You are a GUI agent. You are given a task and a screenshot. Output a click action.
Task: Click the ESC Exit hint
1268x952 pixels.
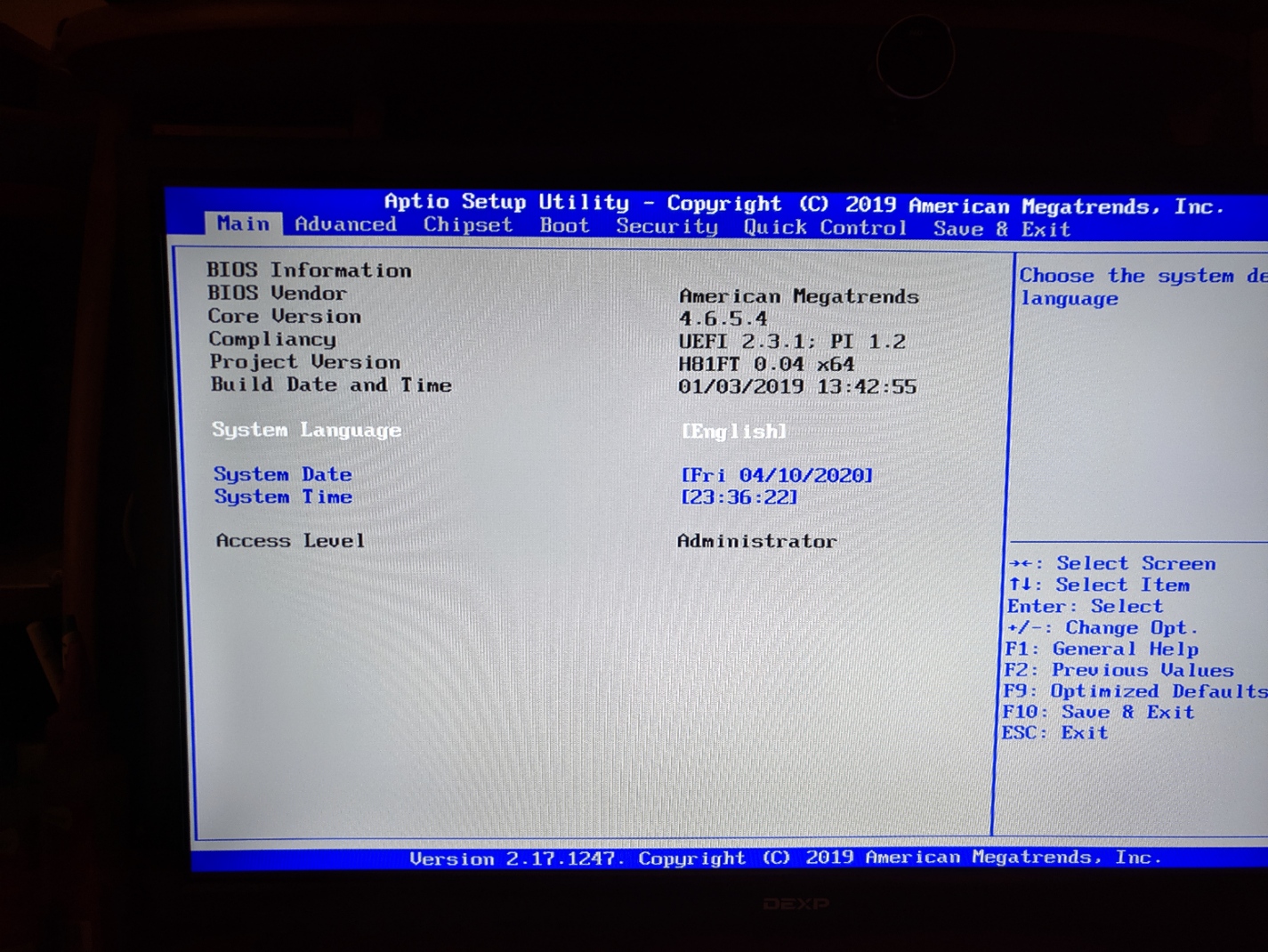pos(1054,733)
